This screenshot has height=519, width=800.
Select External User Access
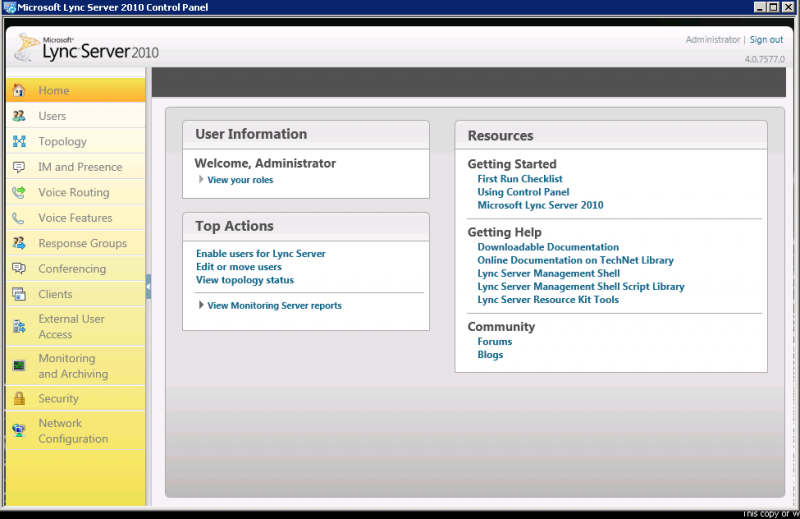(x=76, y=327)
